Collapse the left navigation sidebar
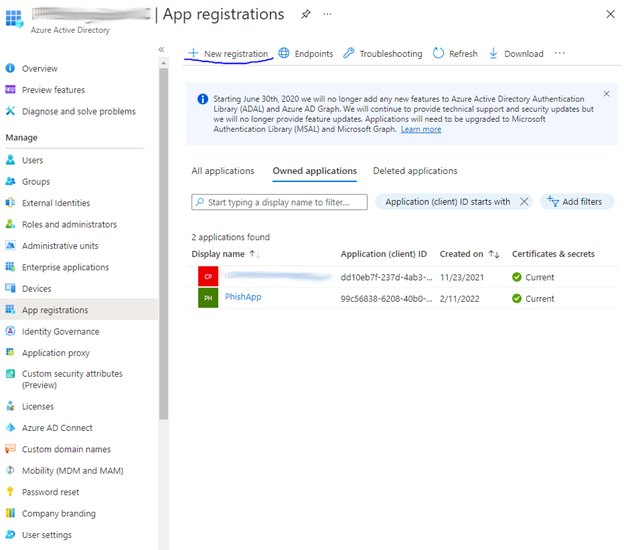This screenshot has height=550, width=624. coord(161,49)
